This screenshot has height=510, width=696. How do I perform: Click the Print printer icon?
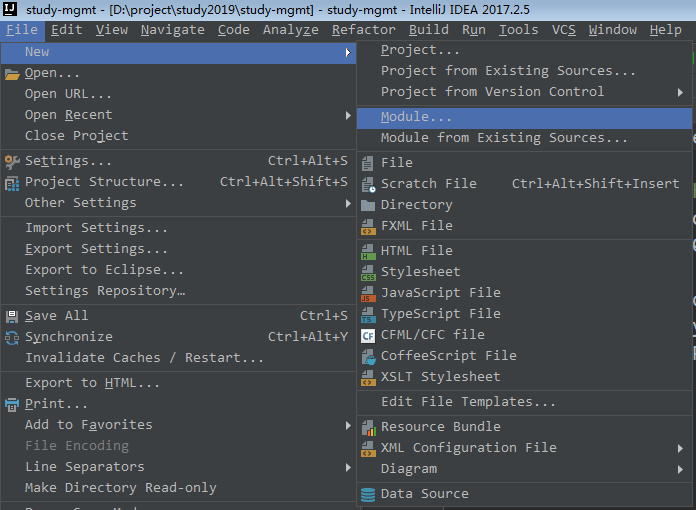(12, 404)
